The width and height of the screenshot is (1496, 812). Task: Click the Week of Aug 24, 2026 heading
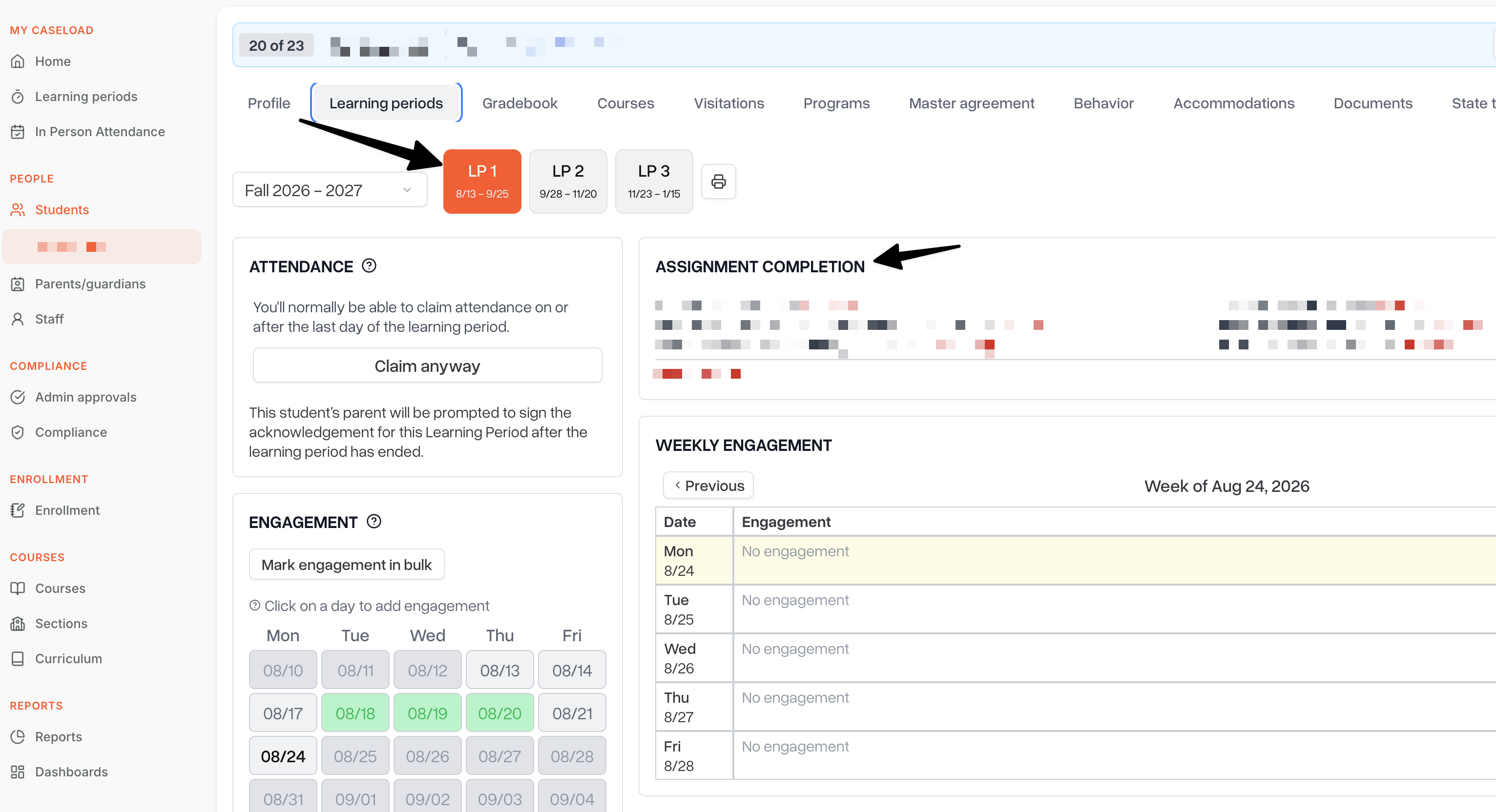1226,486
